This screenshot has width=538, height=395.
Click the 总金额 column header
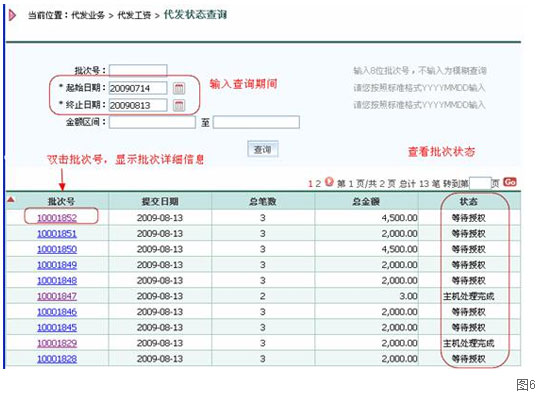pos(366,201)
